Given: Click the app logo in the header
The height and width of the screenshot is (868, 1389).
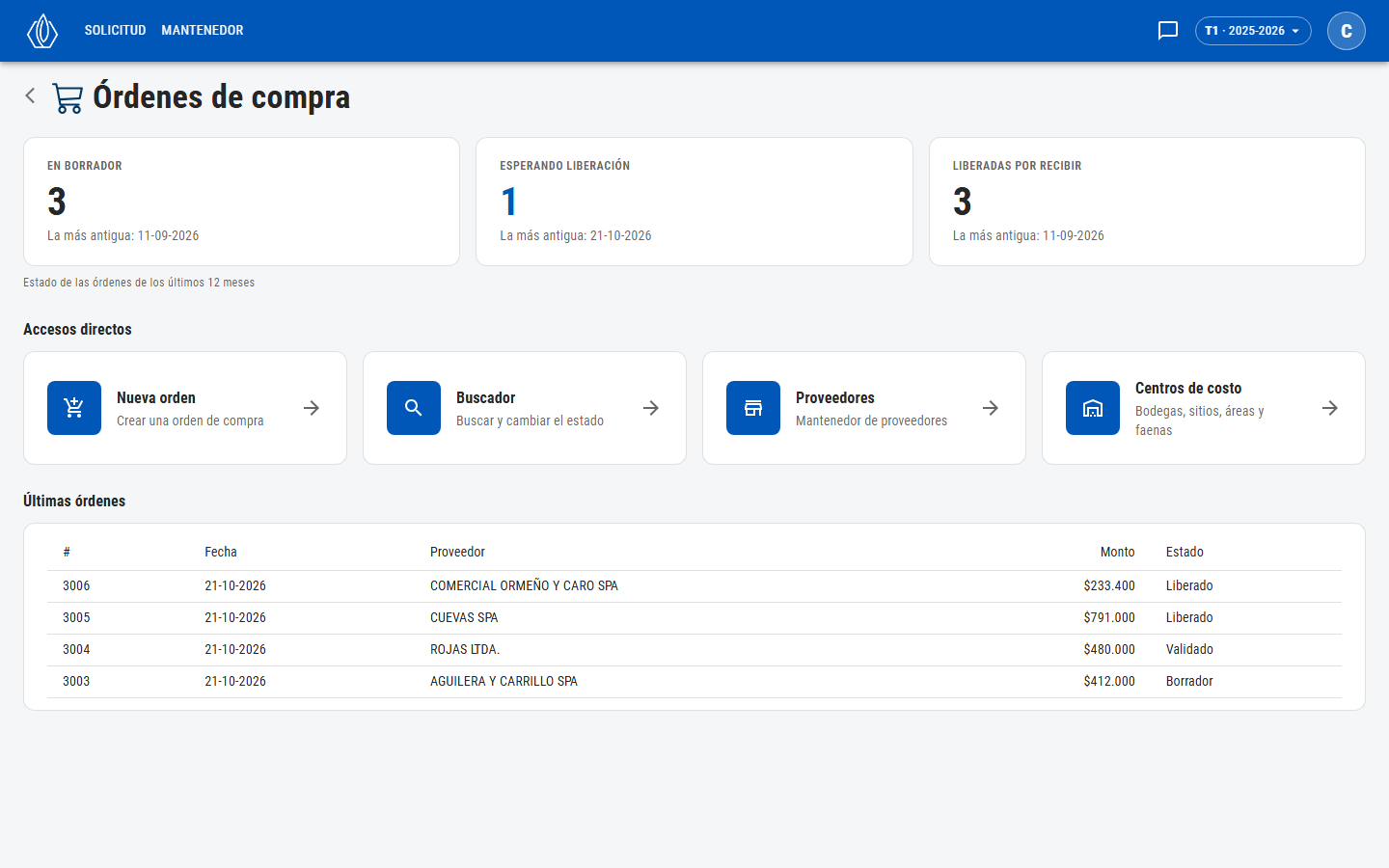Looking at the screenshot, I should 42,31.
